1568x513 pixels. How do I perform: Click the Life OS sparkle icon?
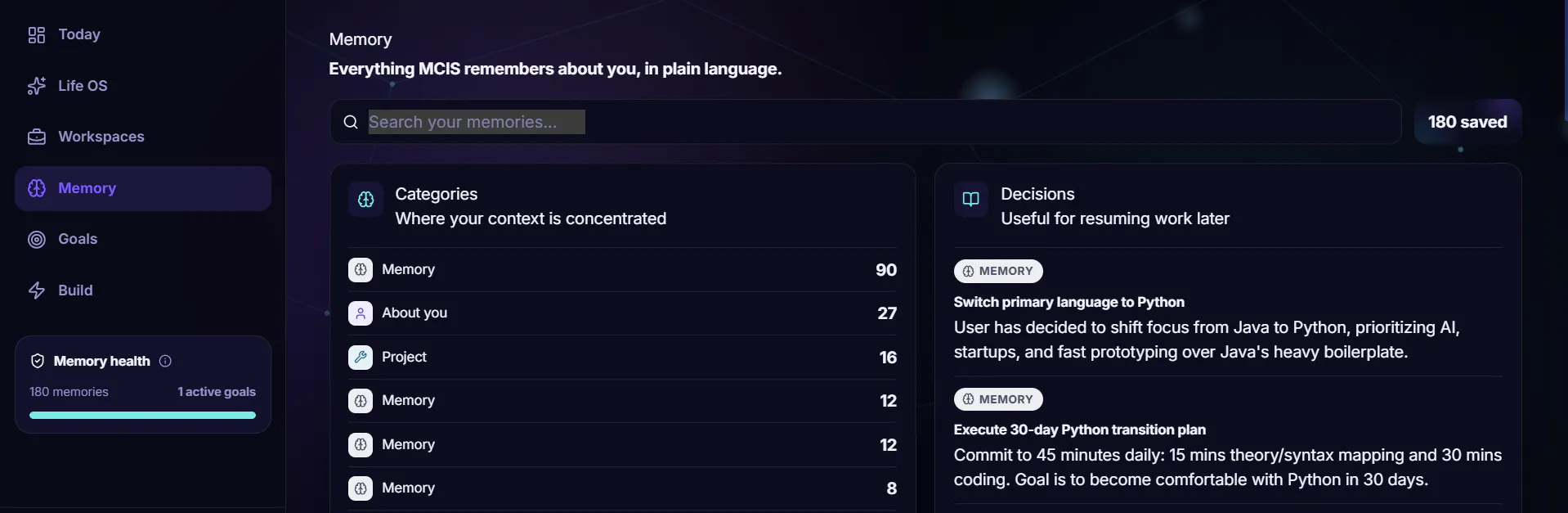pos(37,86)
